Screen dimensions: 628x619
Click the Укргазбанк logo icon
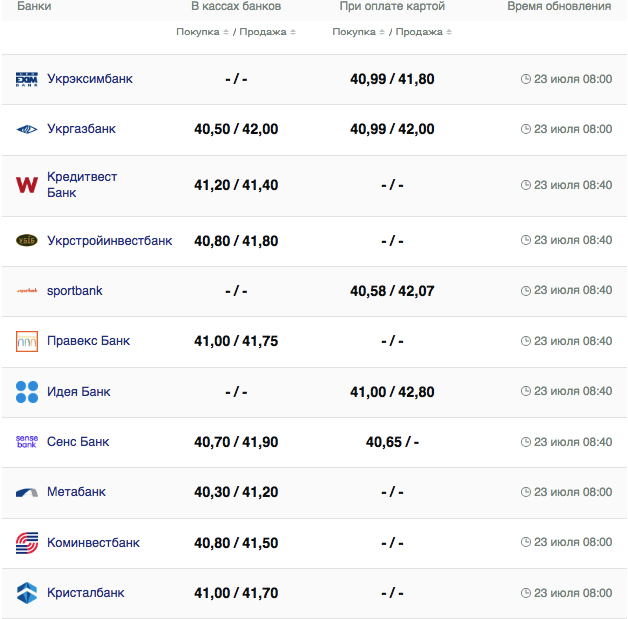pyautogui.click(x=27, y=129)
